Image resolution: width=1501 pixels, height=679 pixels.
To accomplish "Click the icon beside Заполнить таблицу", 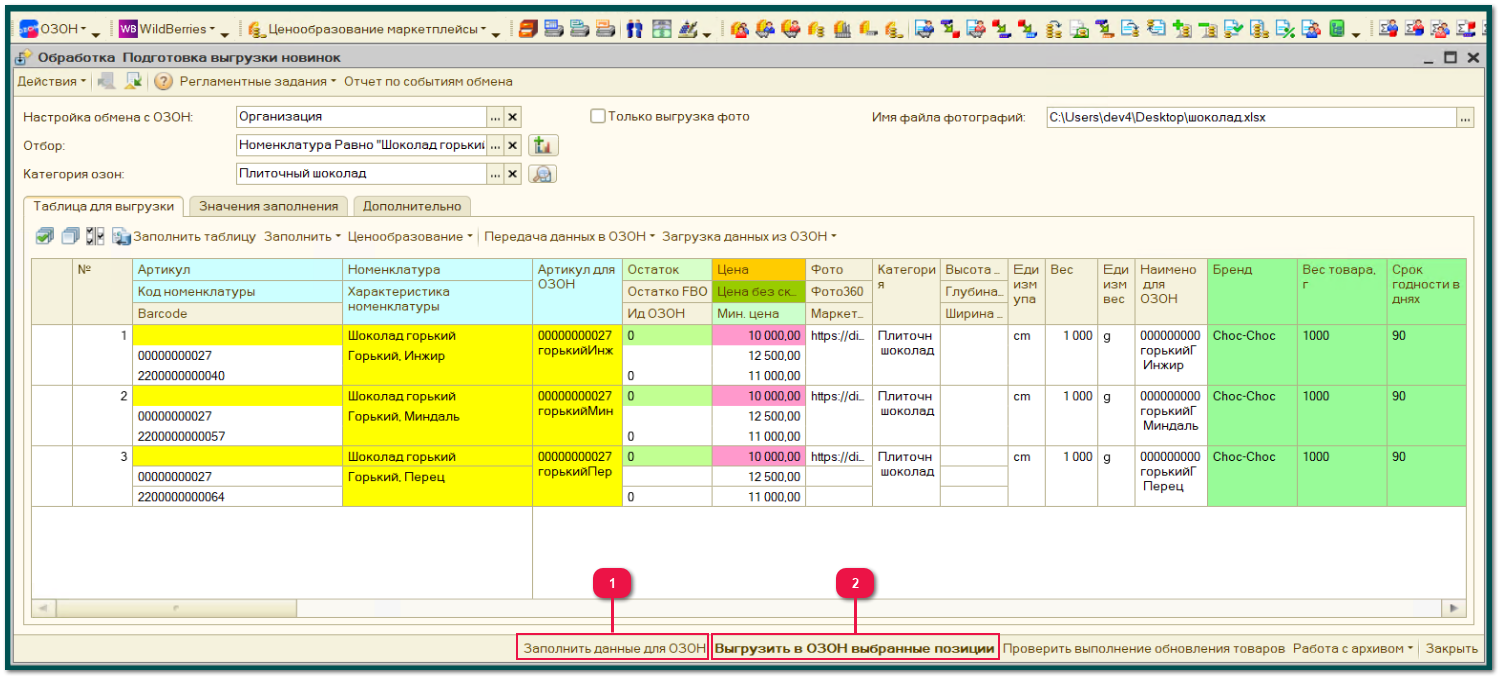I will point(122,237).
